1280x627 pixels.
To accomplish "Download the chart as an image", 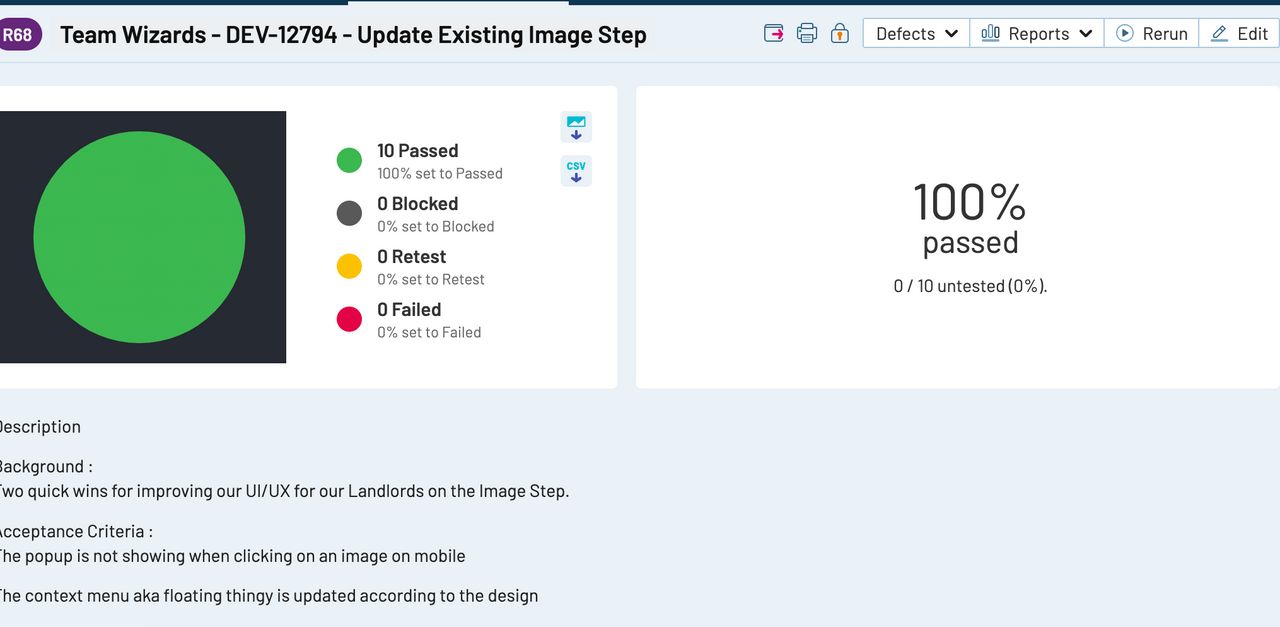I will (576, 127).
